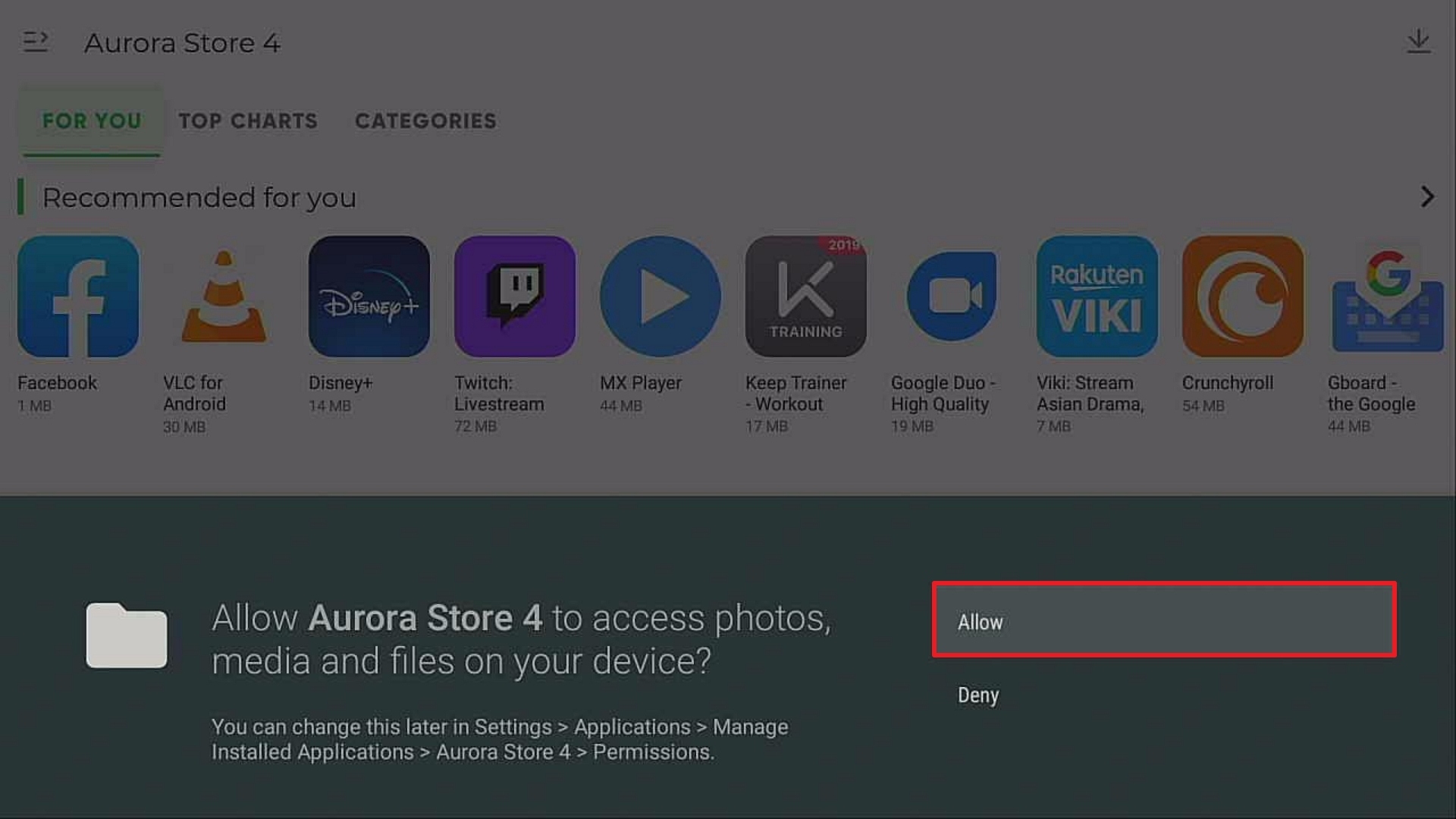Open the Google Duo camera icon
This screenshot has height=819, width=1456.
[952, 297]
